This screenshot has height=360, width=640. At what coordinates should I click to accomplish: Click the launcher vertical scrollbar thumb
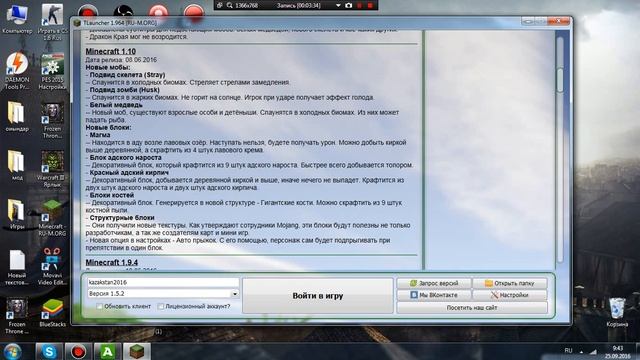pos(560,80)
